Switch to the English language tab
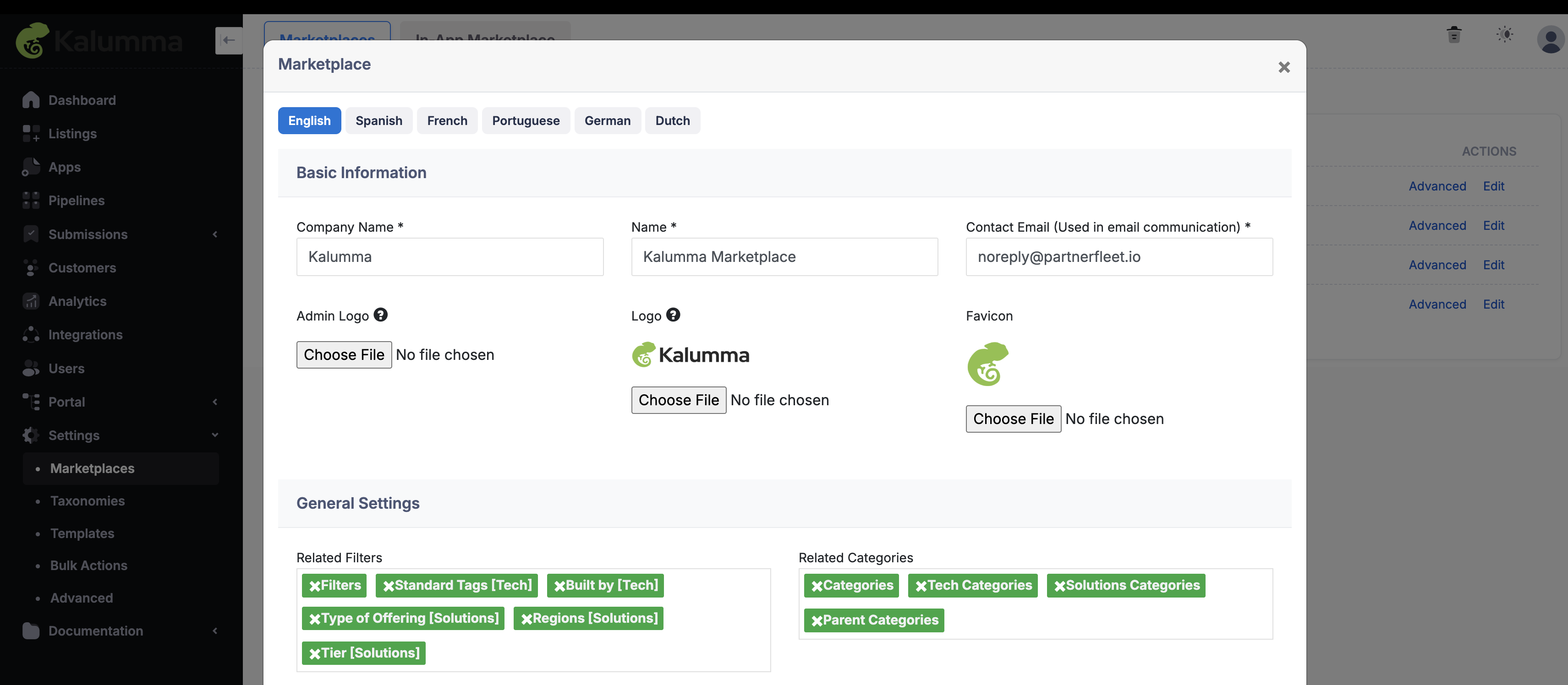 pyautogui.click(x=309, y=120)
